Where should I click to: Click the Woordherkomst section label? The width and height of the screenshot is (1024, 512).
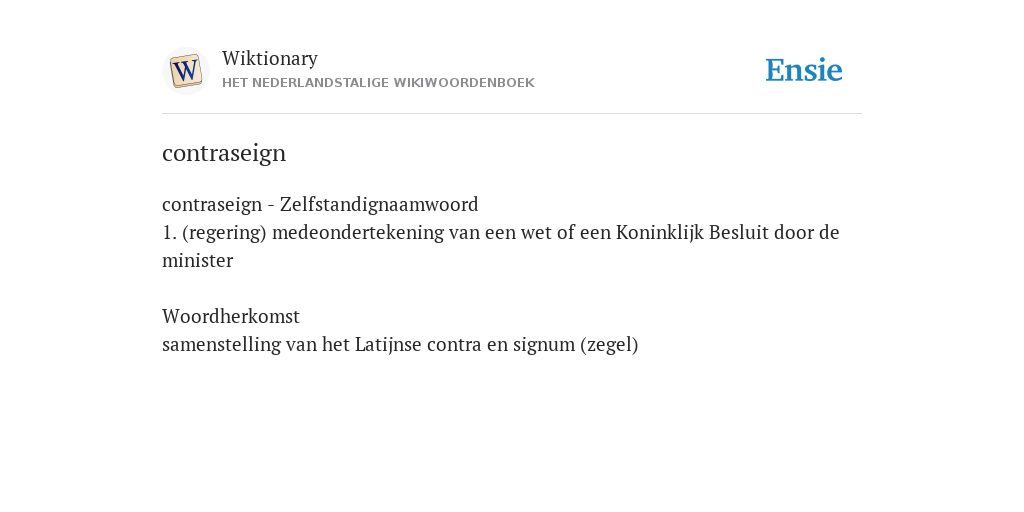point(231,316)
